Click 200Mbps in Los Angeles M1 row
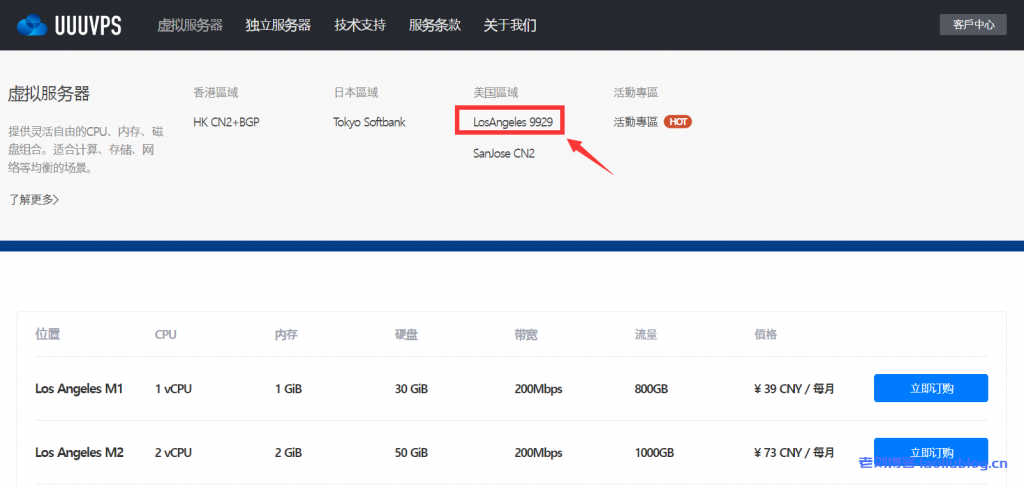 tap(539, 389)
